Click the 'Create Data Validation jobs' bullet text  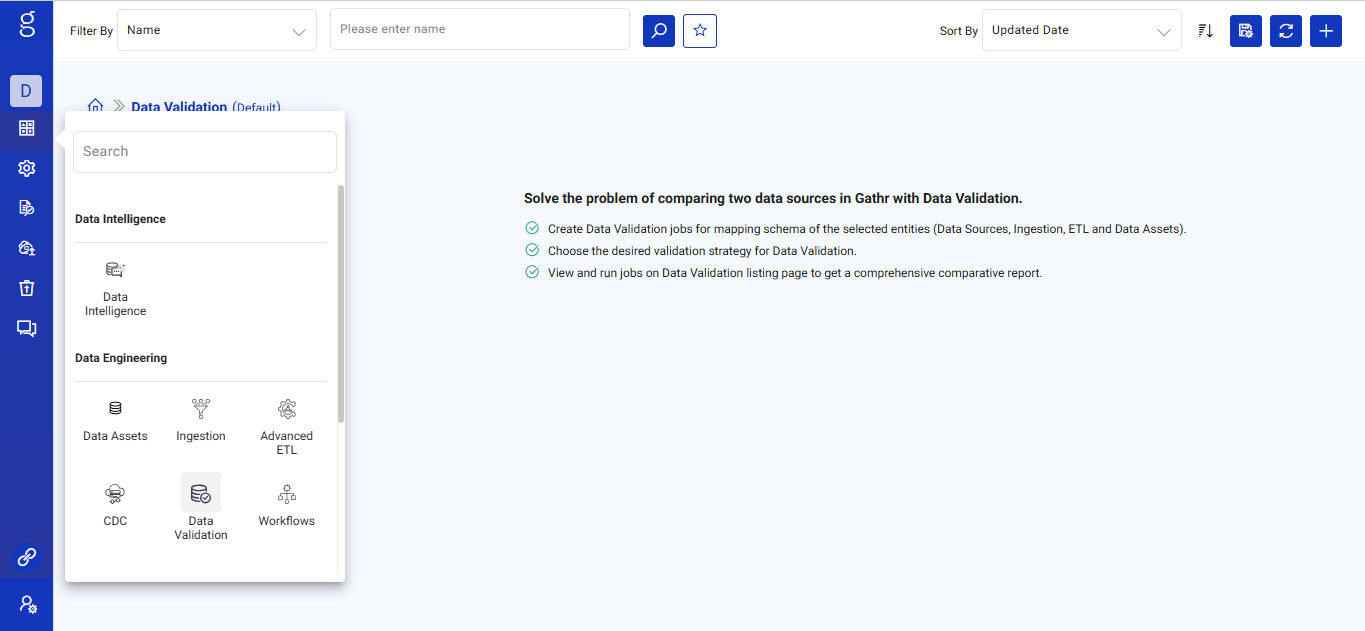click(x=867, y=229)
